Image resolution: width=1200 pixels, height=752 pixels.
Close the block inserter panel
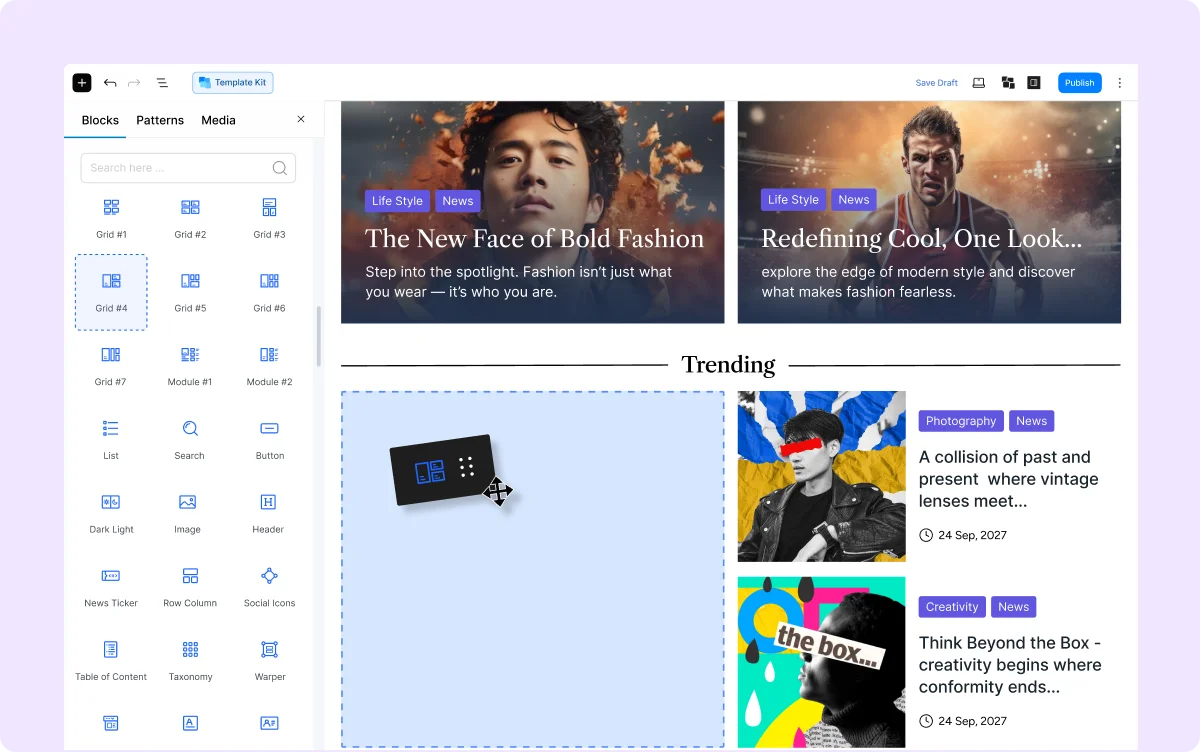(x=301, y=119)
